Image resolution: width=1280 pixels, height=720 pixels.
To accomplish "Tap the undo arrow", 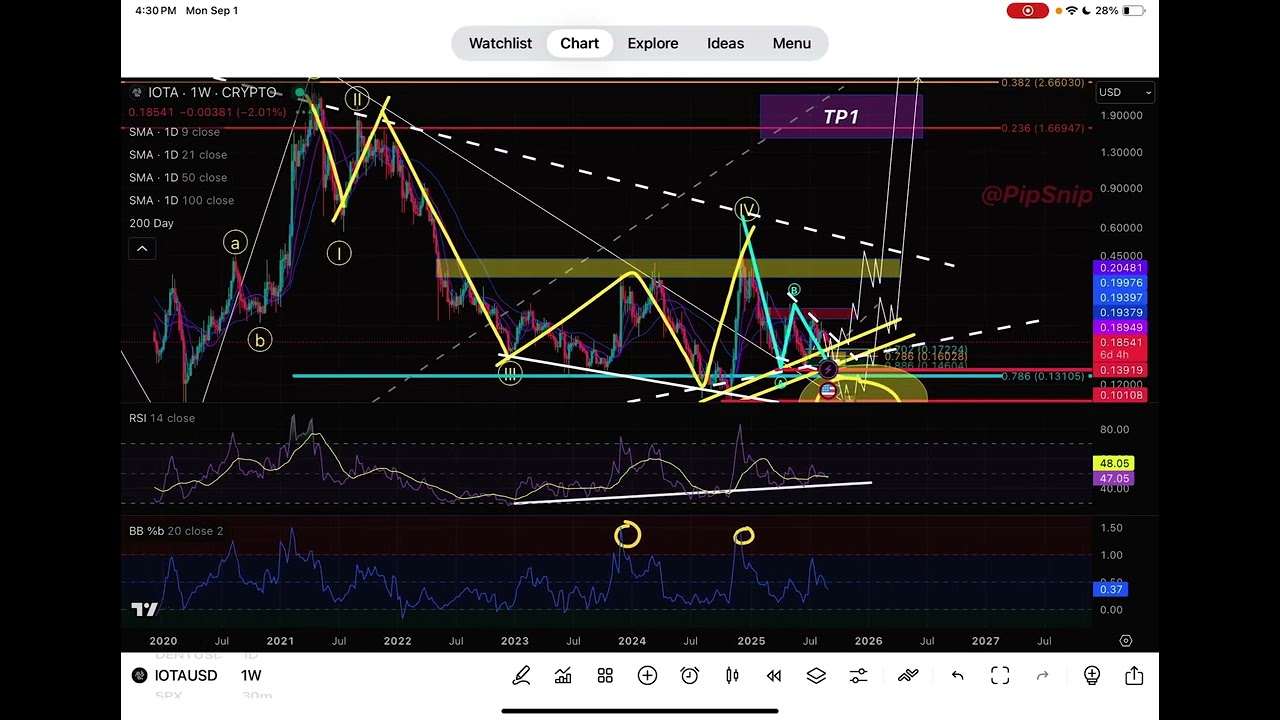I will pos(957,676).
